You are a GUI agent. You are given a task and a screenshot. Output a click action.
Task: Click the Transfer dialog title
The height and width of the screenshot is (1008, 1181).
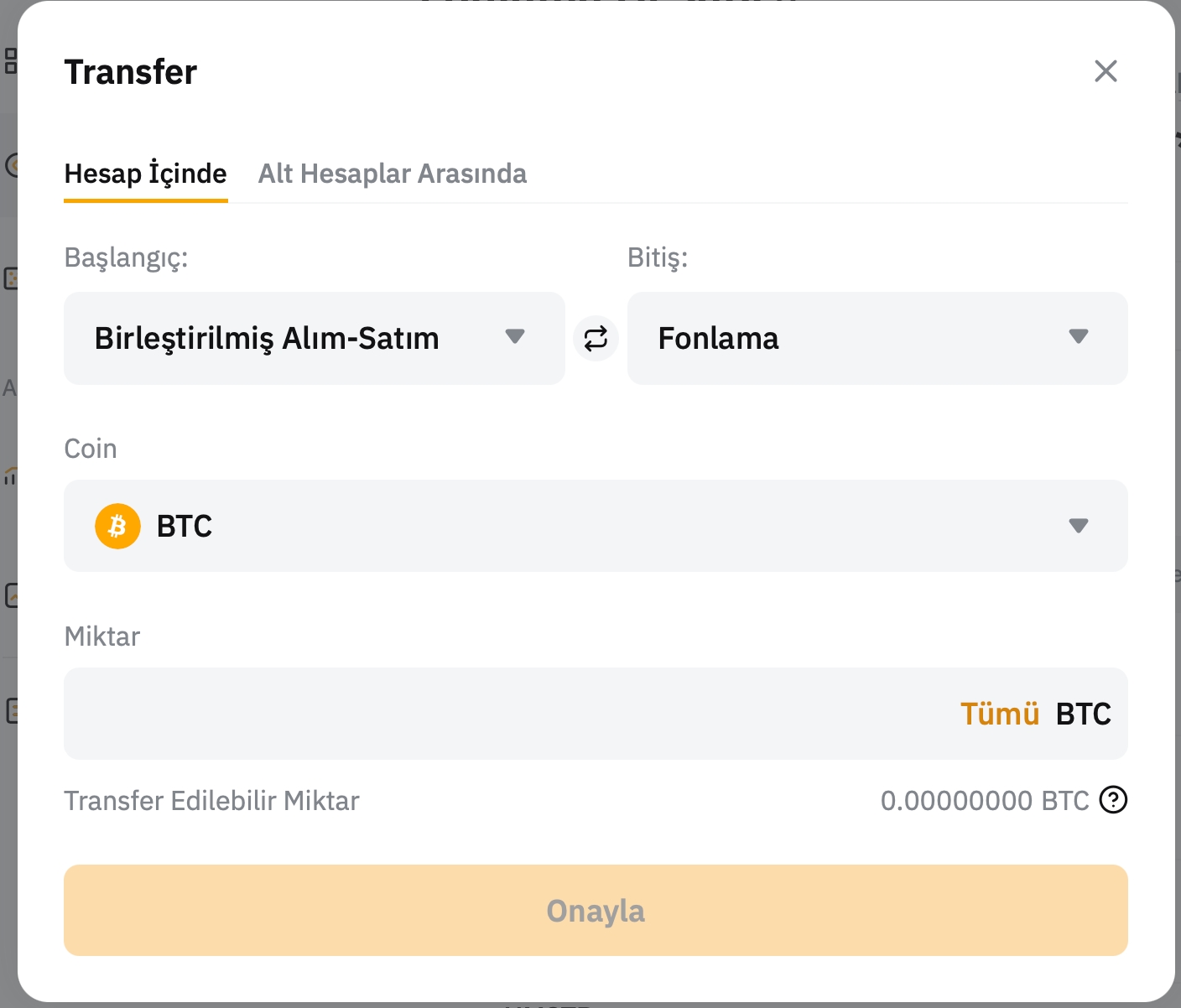(130, 72)
